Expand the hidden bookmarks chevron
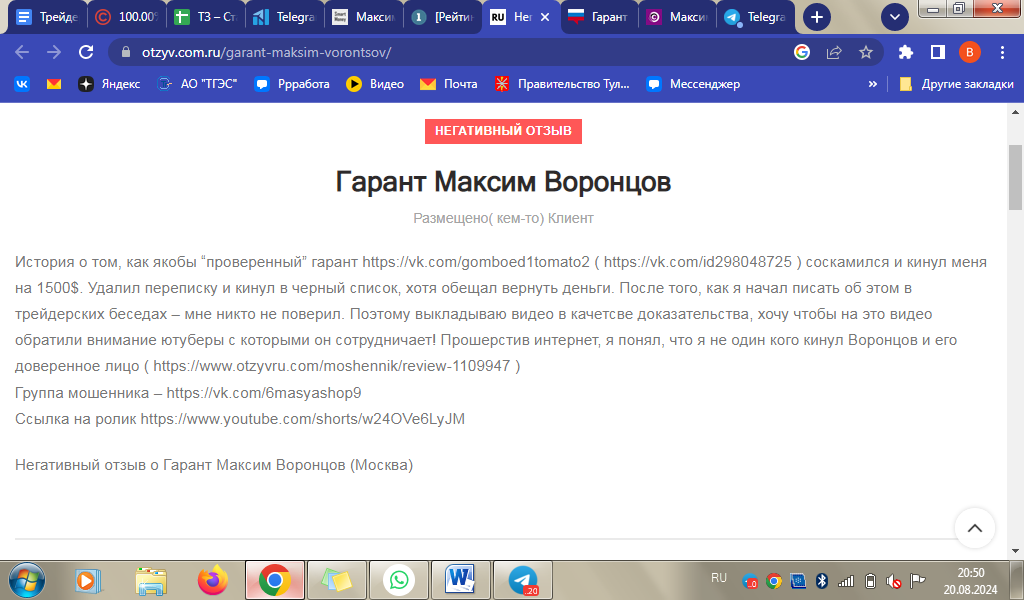 pyautogui.click(x=873, y=84)
